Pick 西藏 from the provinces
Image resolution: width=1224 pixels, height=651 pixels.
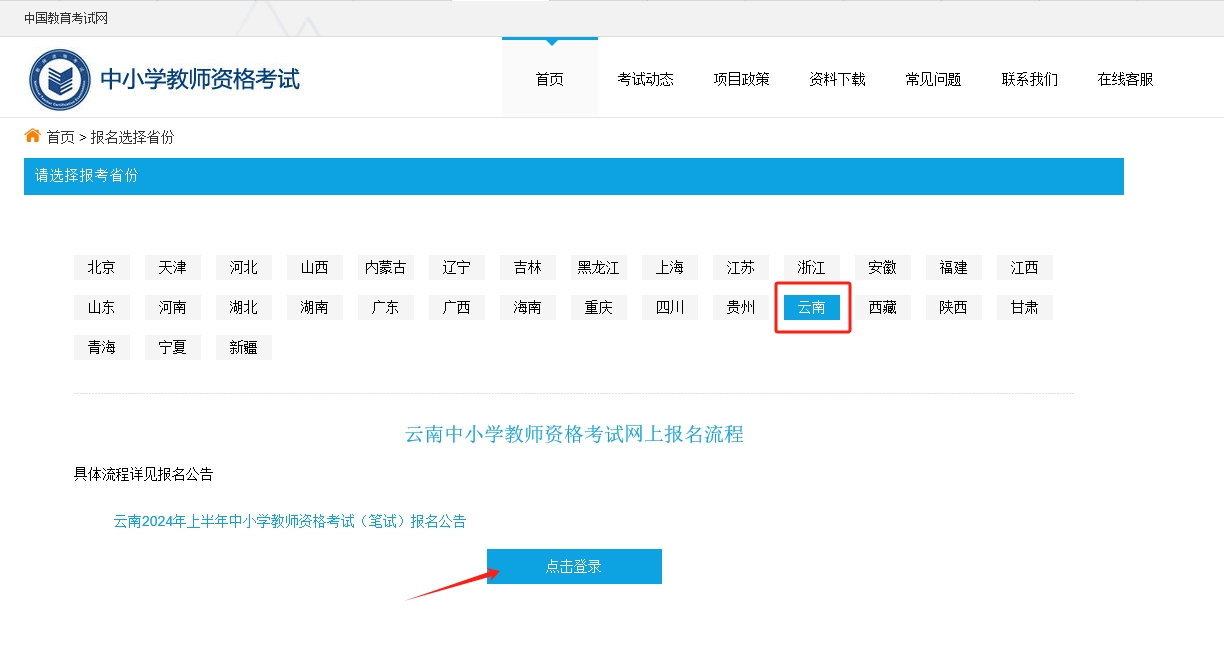click(x=882, y=307)
